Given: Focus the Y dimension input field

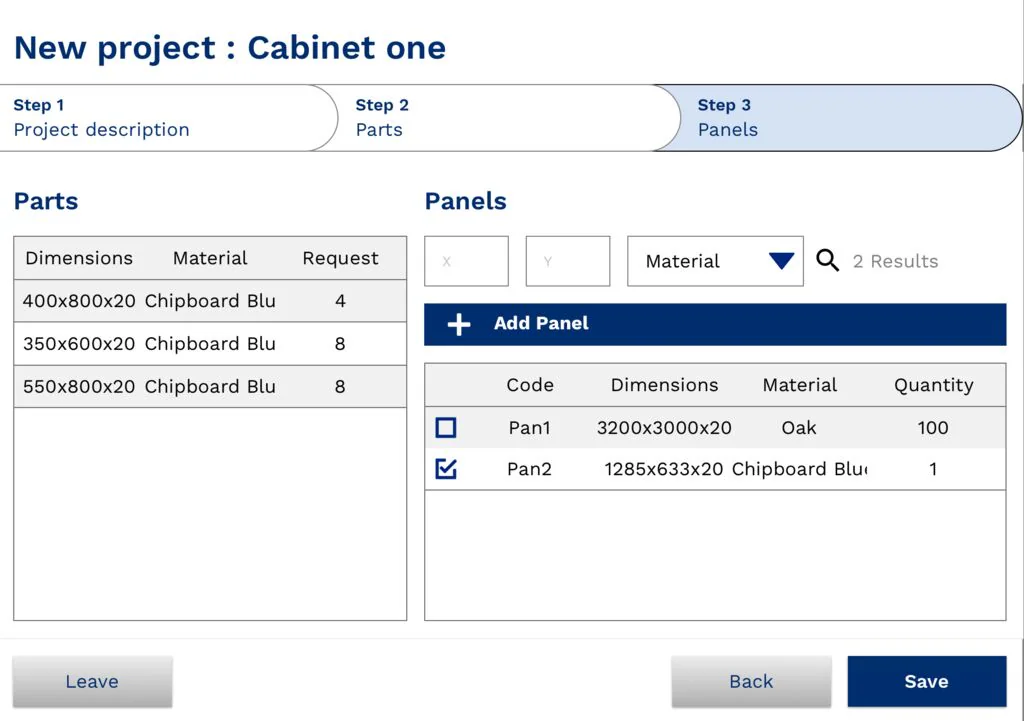Looking at the screenshot, I should pos(568,261).
